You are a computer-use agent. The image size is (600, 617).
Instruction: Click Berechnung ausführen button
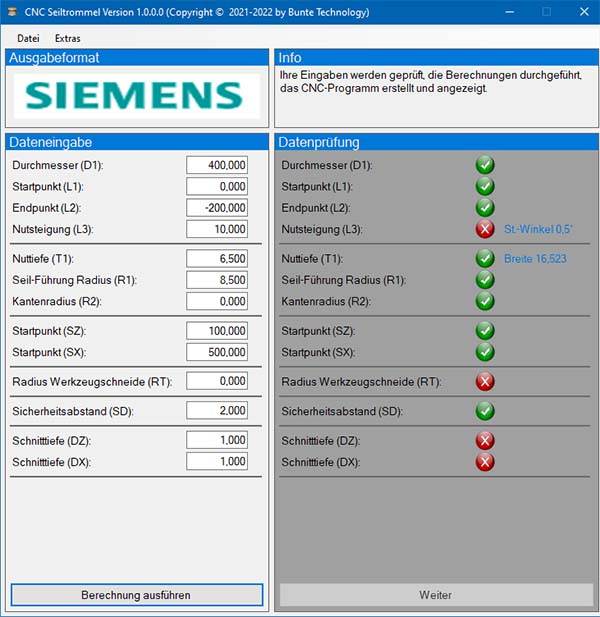point(137,595)
